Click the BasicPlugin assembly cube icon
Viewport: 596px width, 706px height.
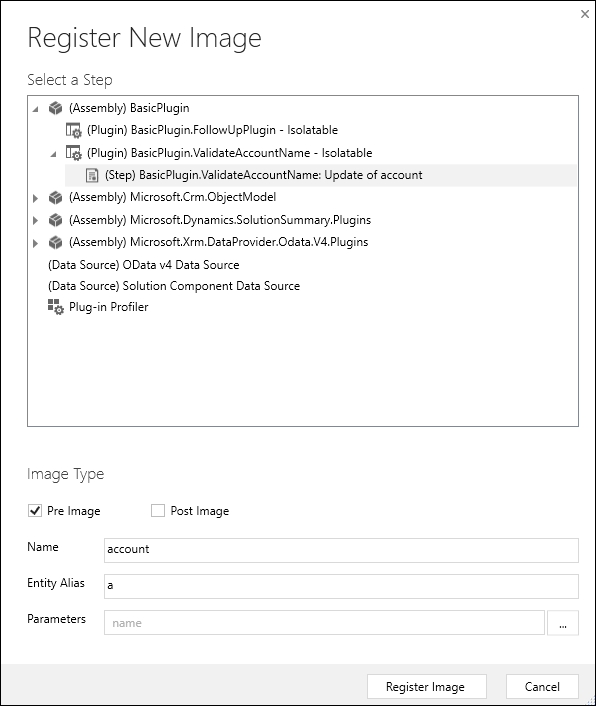55,108
